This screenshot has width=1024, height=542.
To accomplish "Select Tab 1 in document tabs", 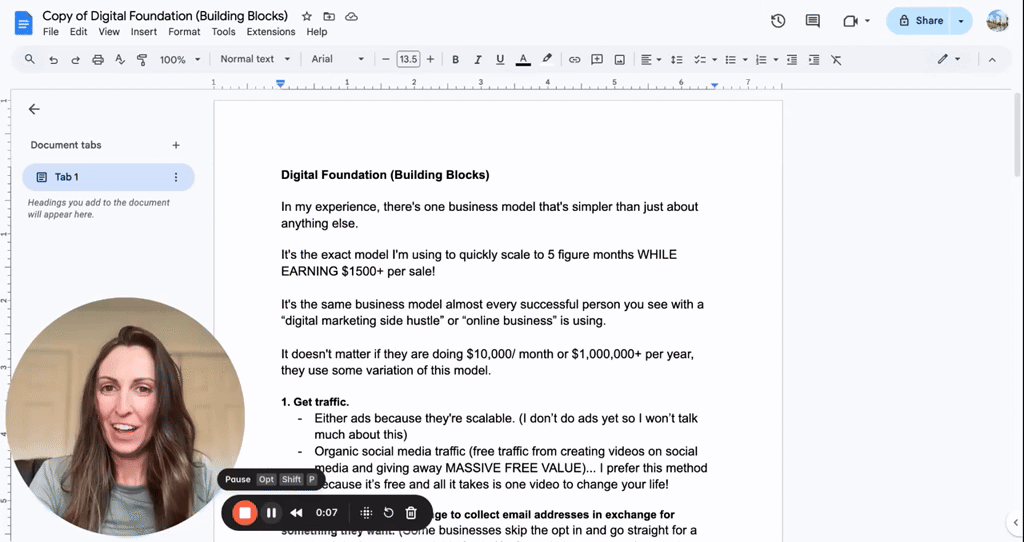I will click(108, 177).
